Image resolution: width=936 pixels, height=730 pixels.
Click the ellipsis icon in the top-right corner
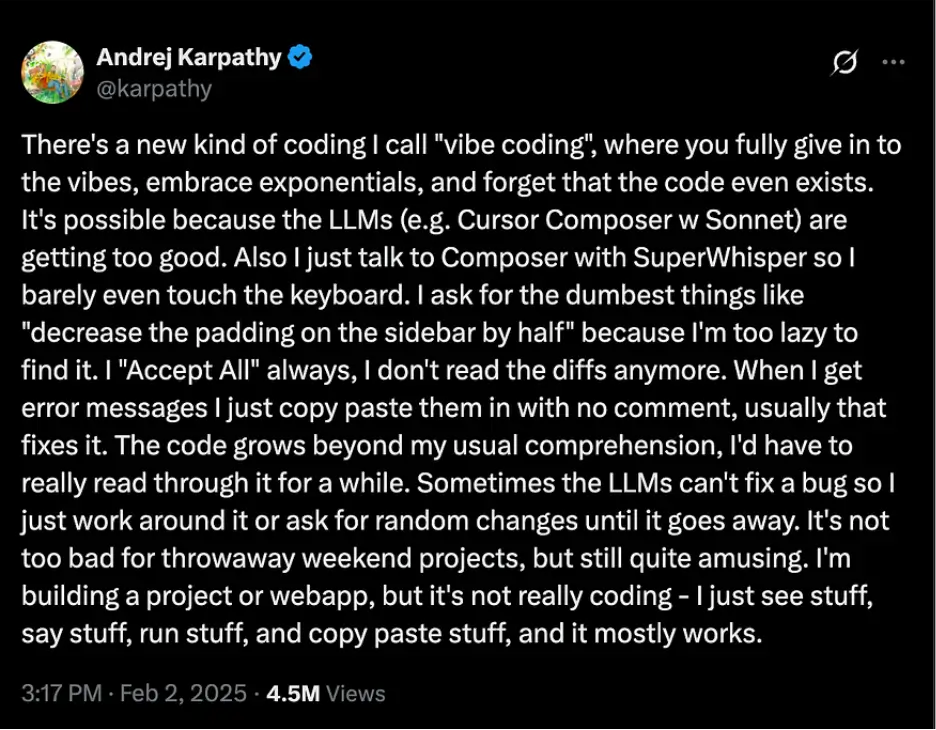(893, 62)
